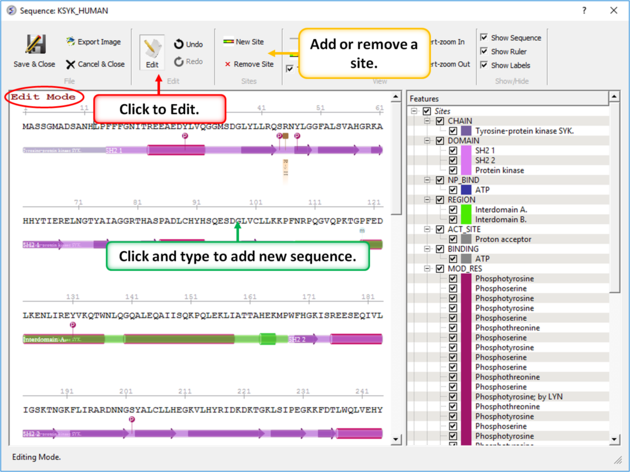This screenshot has height=472, width=630.
Task: Click the NP_BIND ATP blue color swatch
Action: (466, 190)
